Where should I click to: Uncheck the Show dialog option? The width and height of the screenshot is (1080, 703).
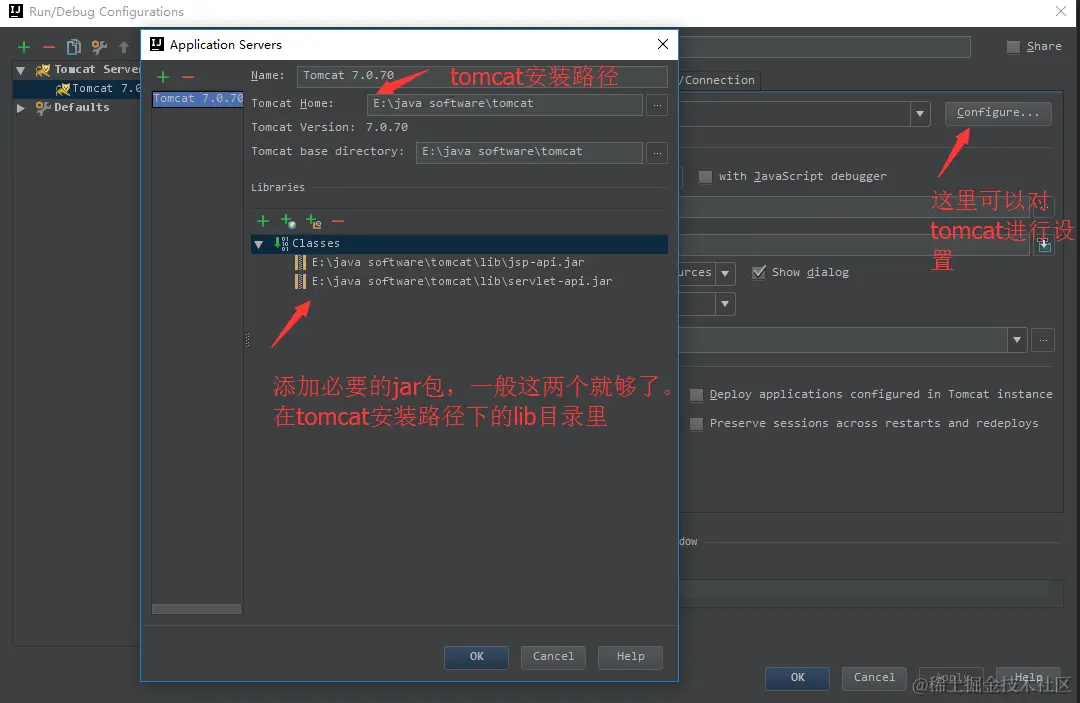click(758, 272)
